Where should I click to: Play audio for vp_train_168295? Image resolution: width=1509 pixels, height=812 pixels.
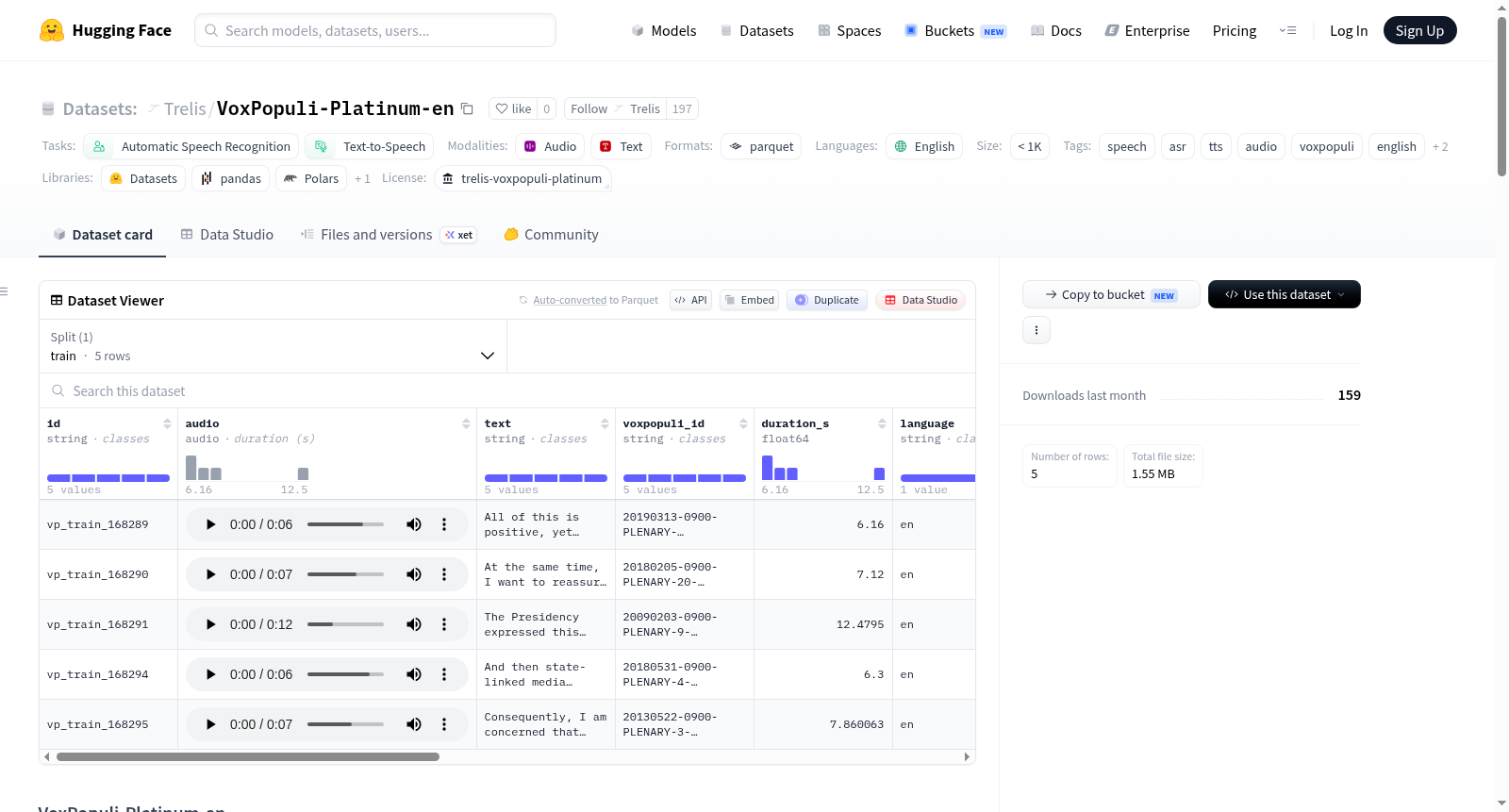click(x=211, y=724)
